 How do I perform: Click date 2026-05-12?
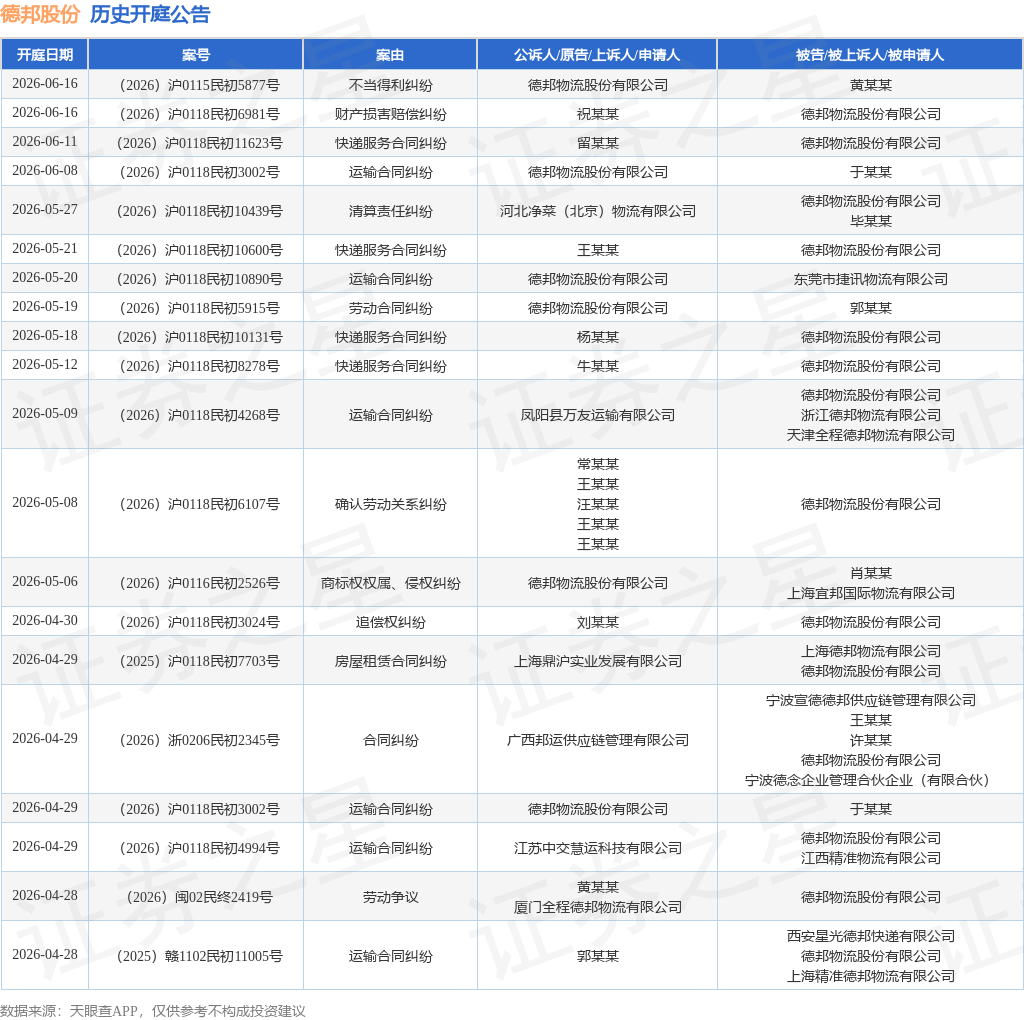[x=44, y=364]
